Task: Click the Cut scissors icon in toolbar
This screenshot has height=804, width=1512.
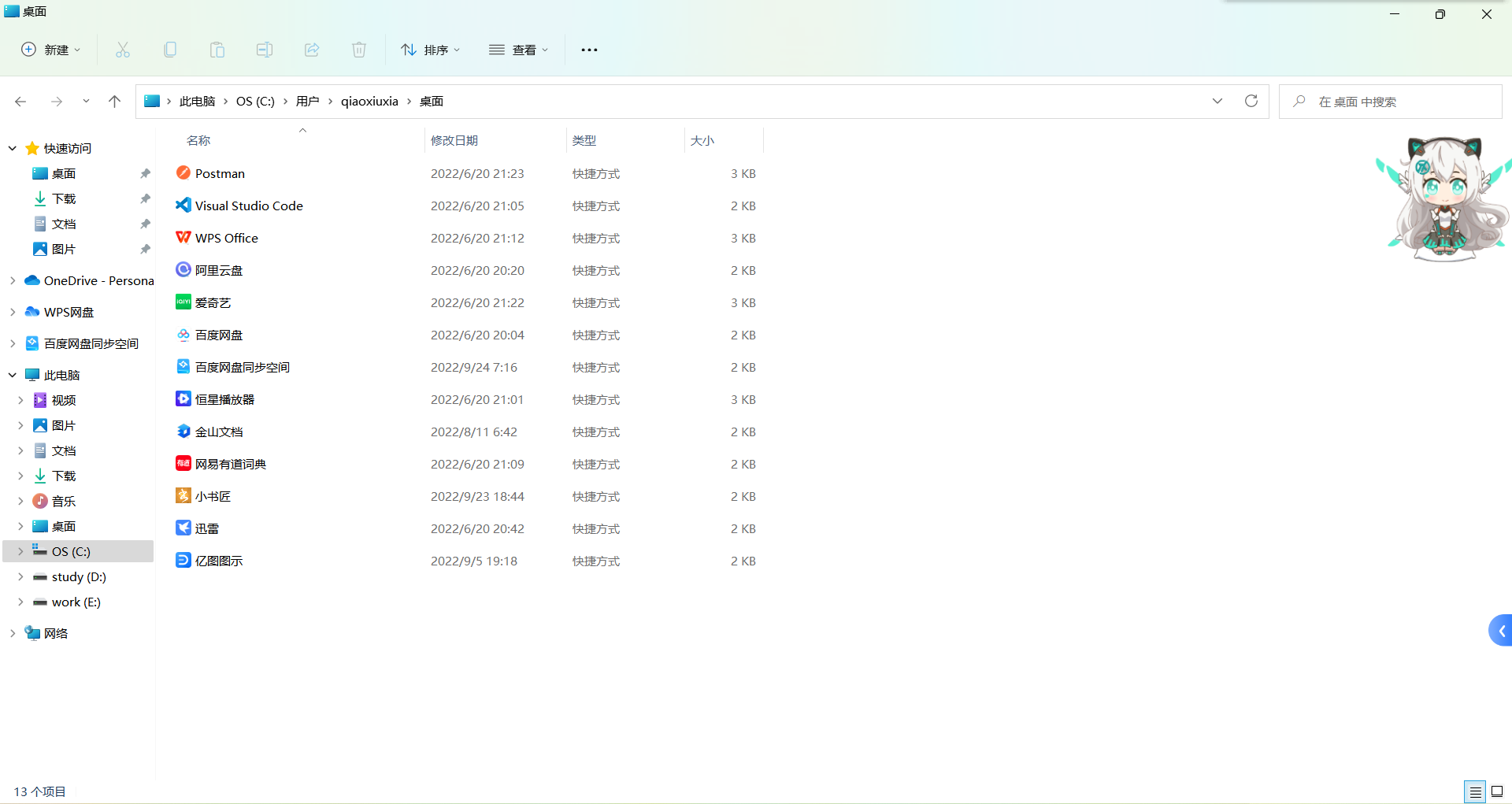Action: coord(123,50)
